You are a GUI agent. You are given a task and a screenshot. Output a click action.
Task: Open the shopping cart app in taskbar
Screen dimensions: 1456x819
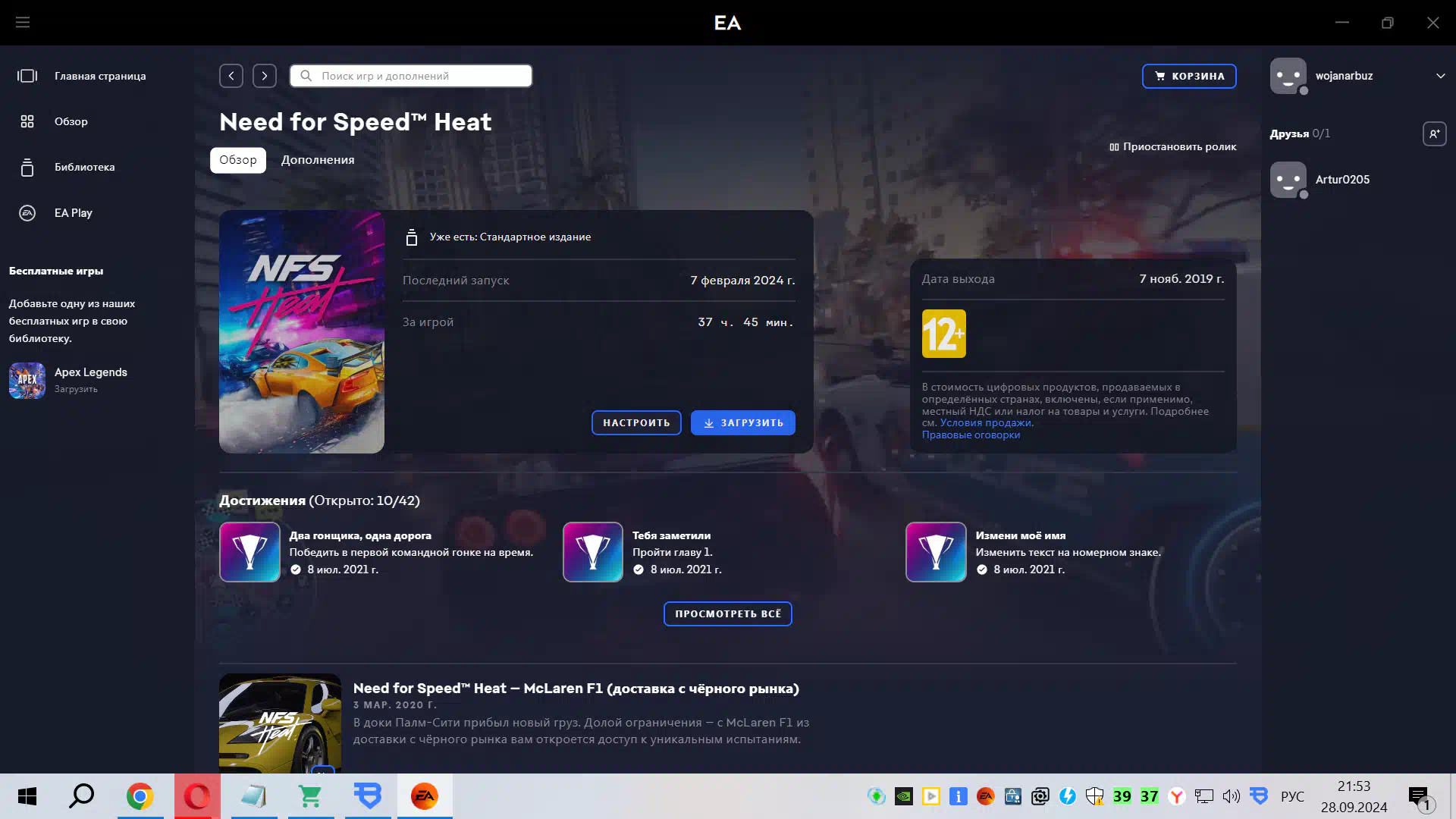pyautogui.click(x=311, y=796)
